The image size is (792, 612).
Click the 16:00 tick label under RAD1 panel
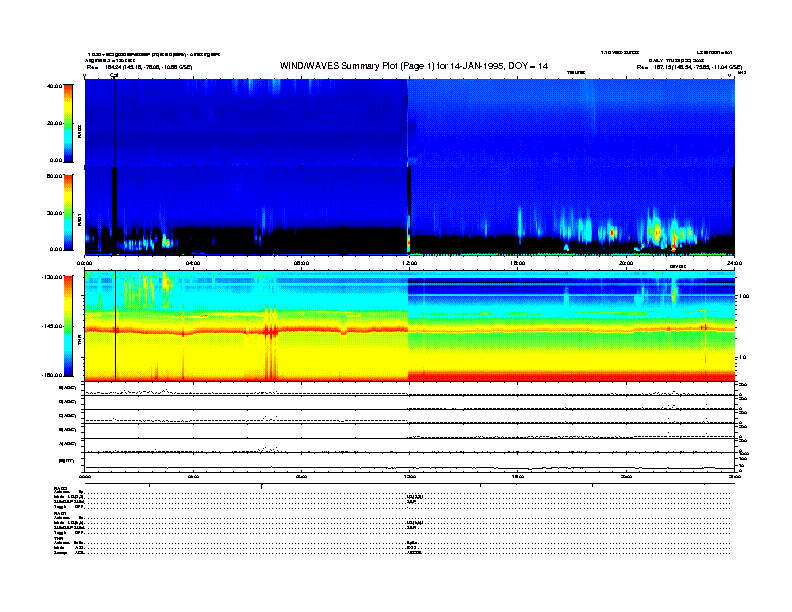518,263
